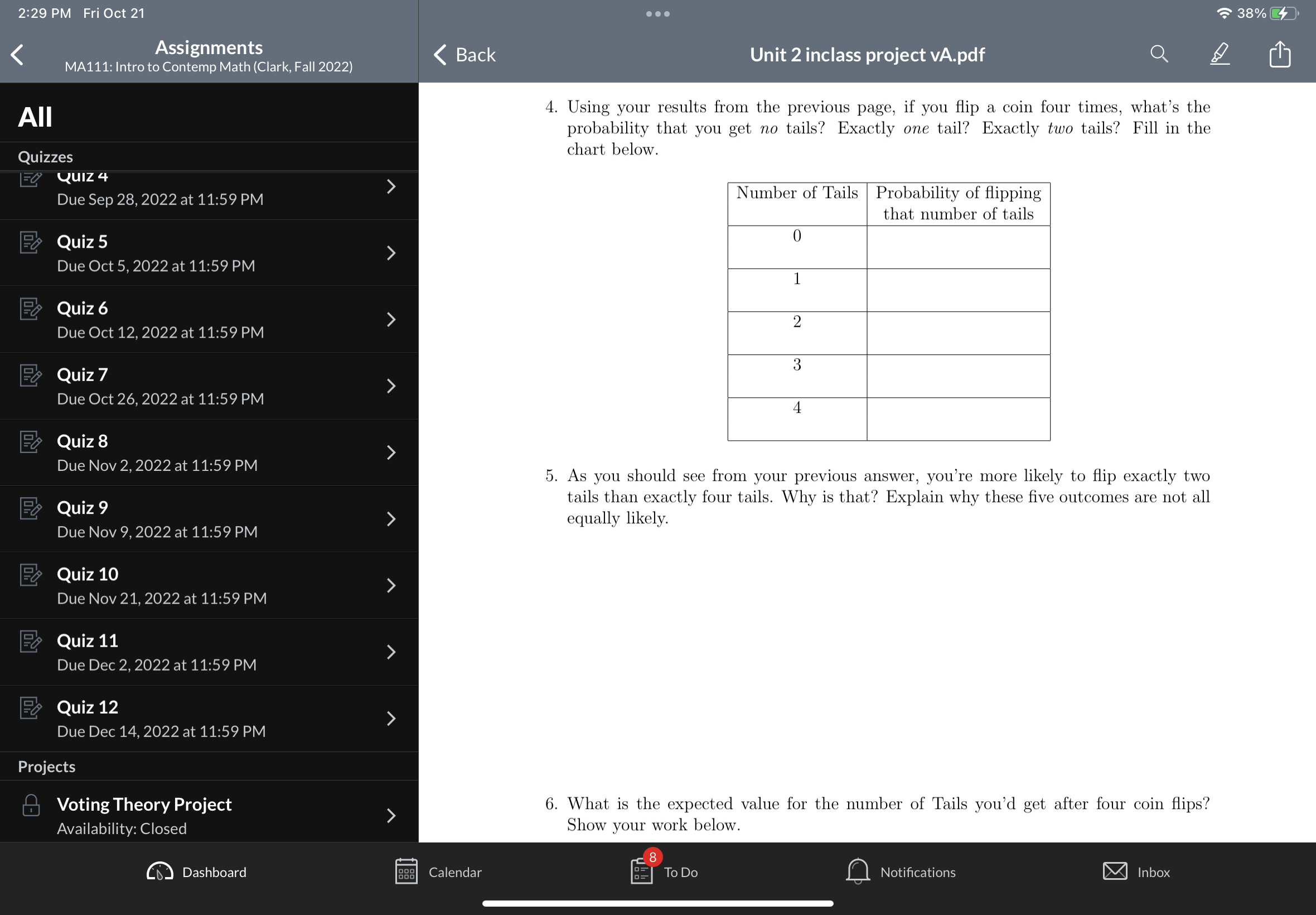Open the search icon in the PDF viewer

[x=1159, y=54]
